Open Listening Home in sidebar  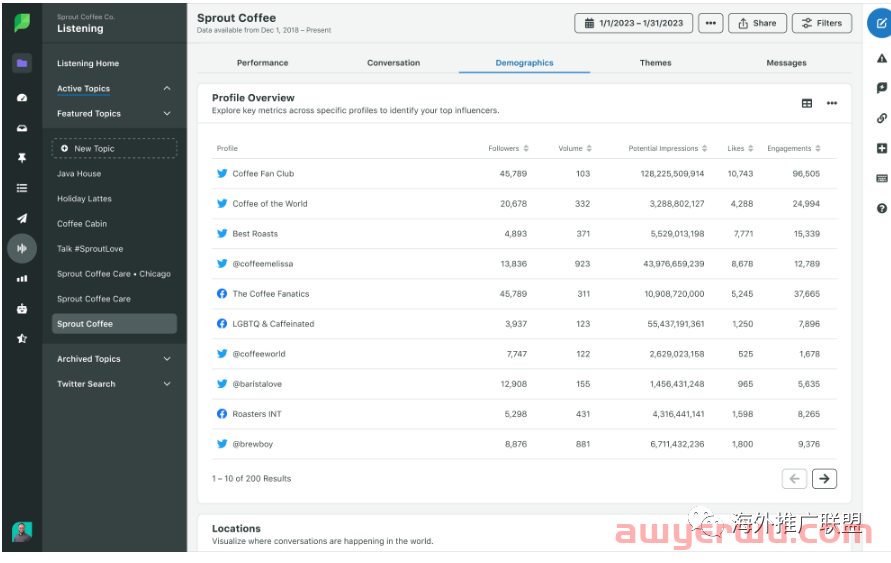coord(88,63)
